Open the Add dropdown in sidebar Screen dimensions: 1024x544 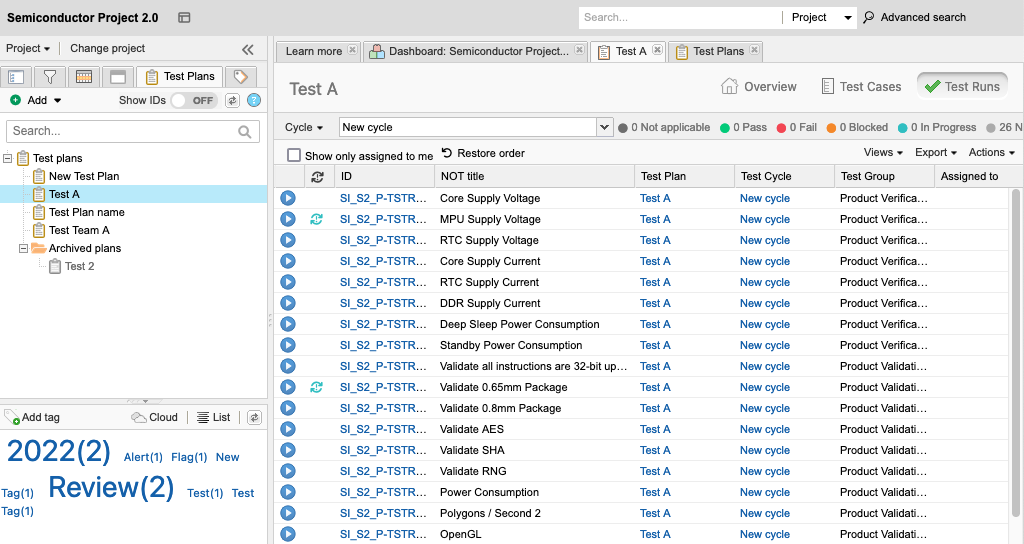coord(35,100)
